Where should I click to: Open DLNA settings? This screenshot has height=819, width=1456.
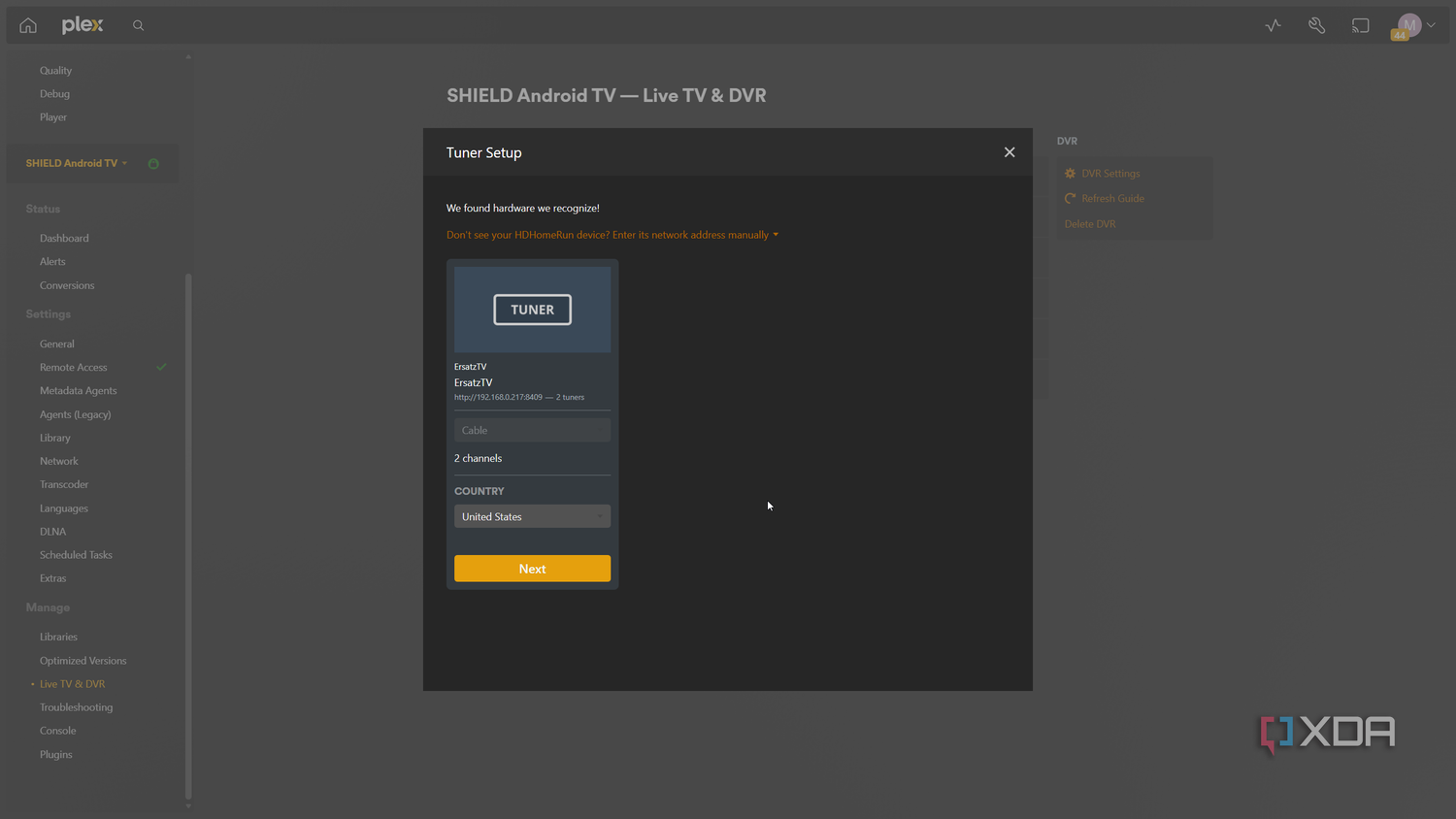53,532
